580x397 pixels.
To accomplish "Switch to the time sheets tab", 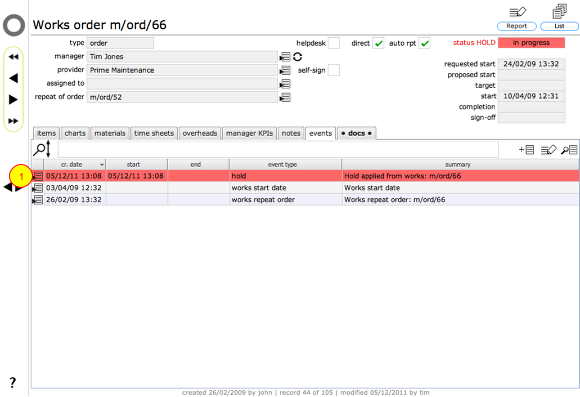I will [154, 133].
